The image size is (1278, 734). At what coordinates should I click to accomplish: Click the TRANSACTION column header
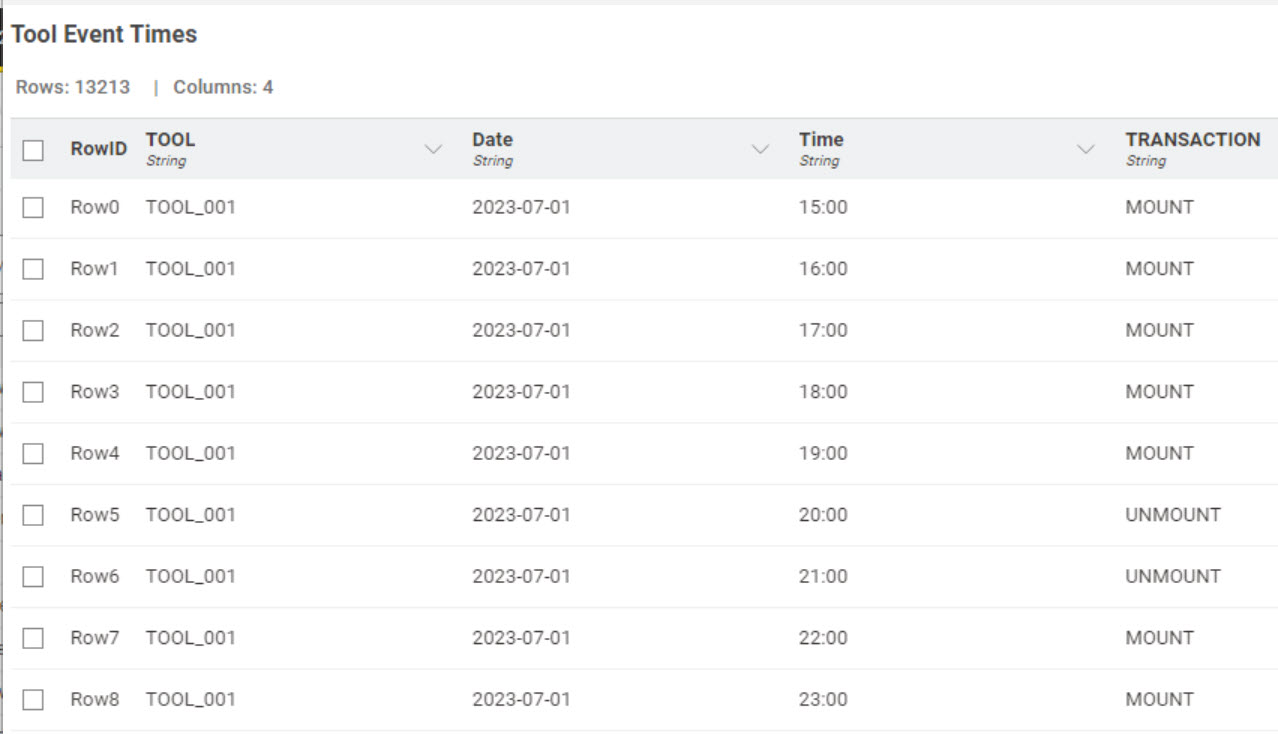(x=1193, y=140)
